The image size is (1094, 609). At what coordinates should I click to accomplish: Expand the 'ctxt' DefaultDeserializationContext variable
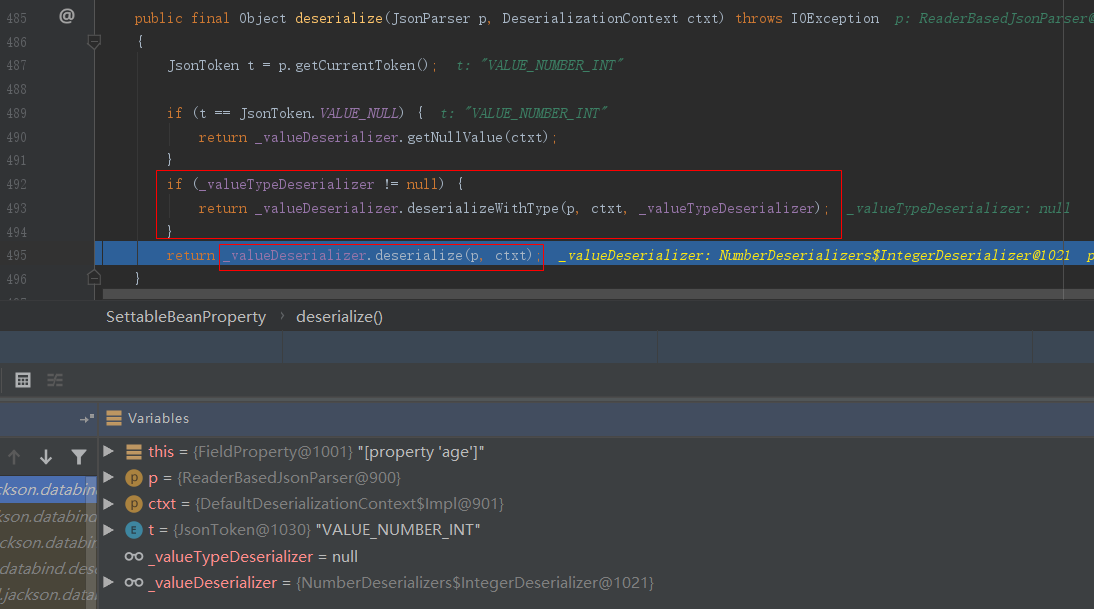[109, 504]
